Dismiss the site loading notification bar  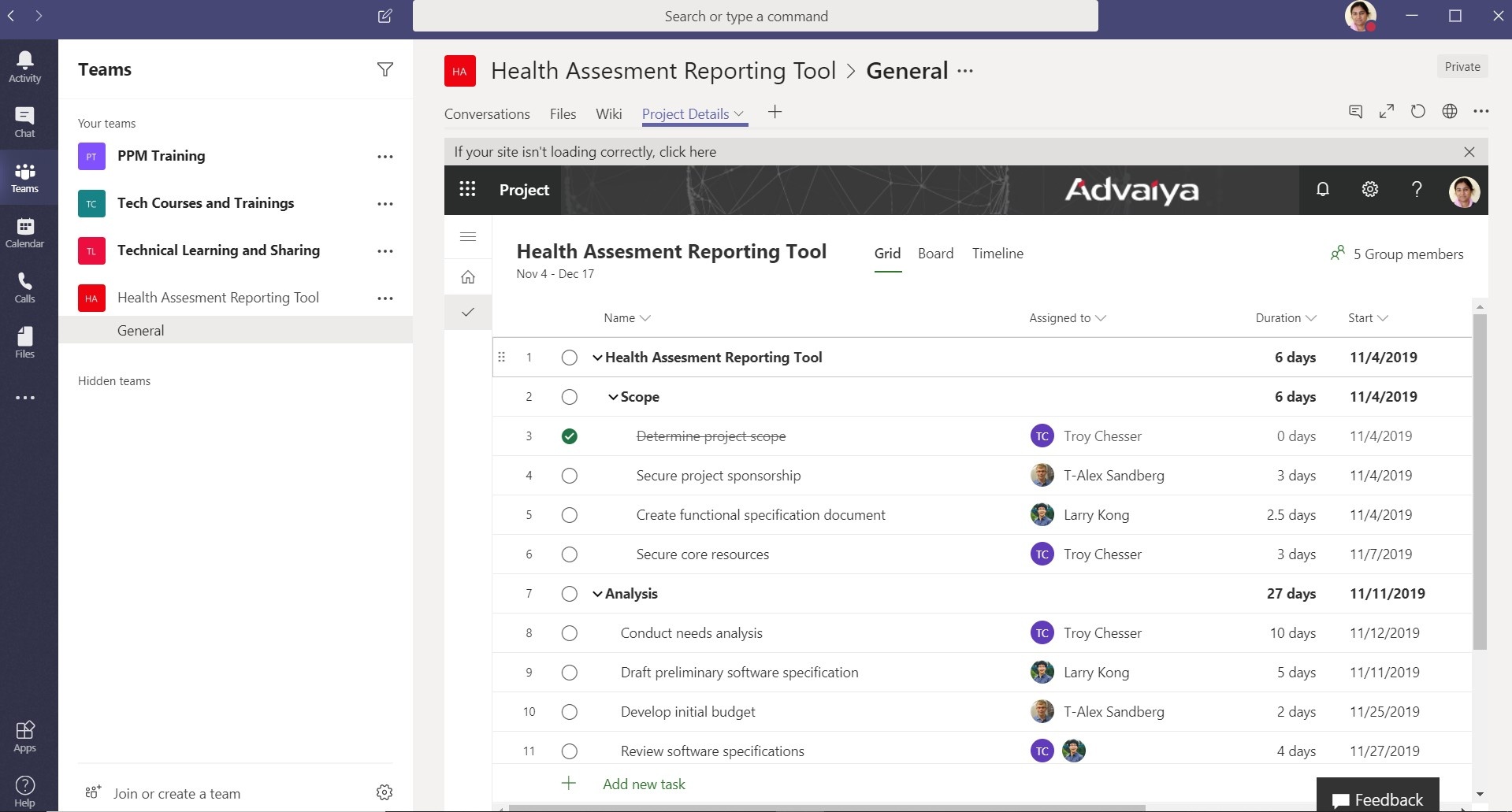[x=1469, y=152]
